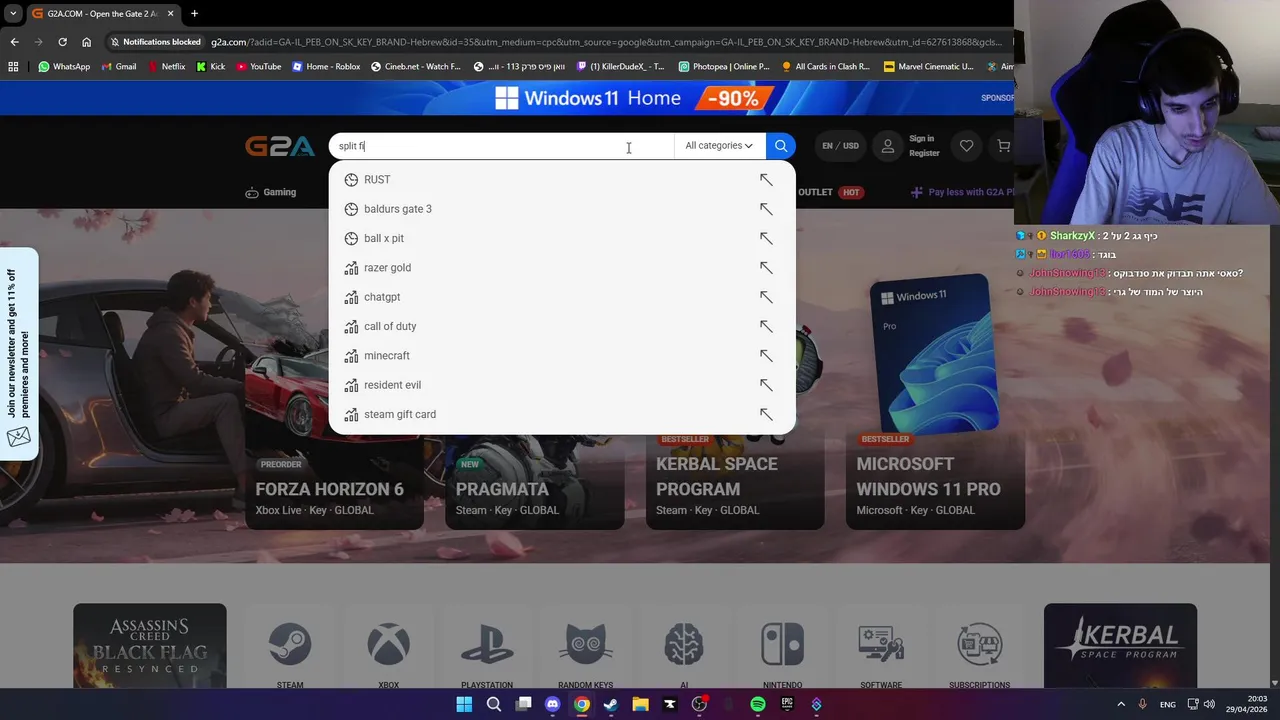This screenshot has height=720, width=1280.
Task: Fill search with razer gold arrow
Action: click(766, 268)
